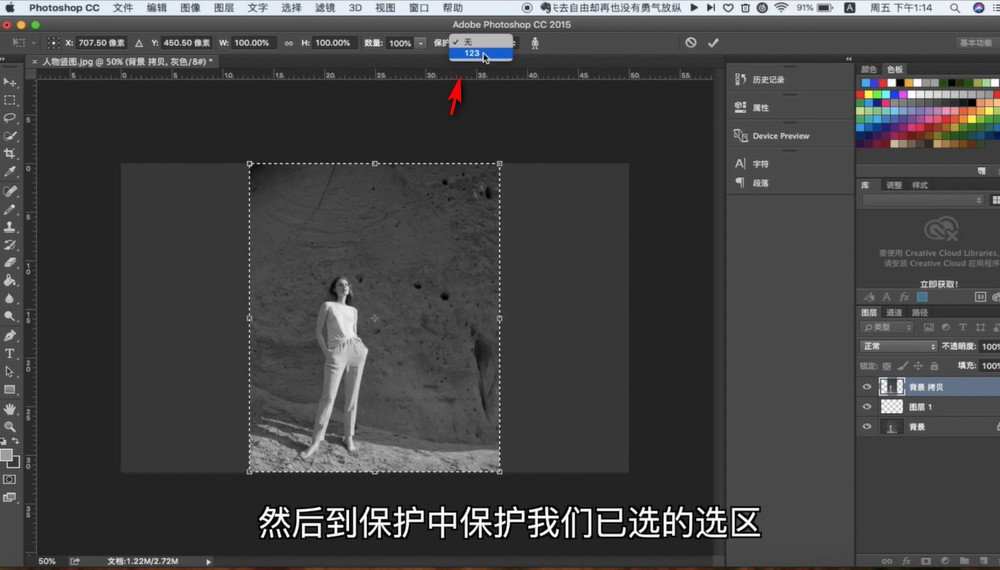Open the tool preset picker arrow
Screen dimensions: 1000x570
(x=34, y=43)
